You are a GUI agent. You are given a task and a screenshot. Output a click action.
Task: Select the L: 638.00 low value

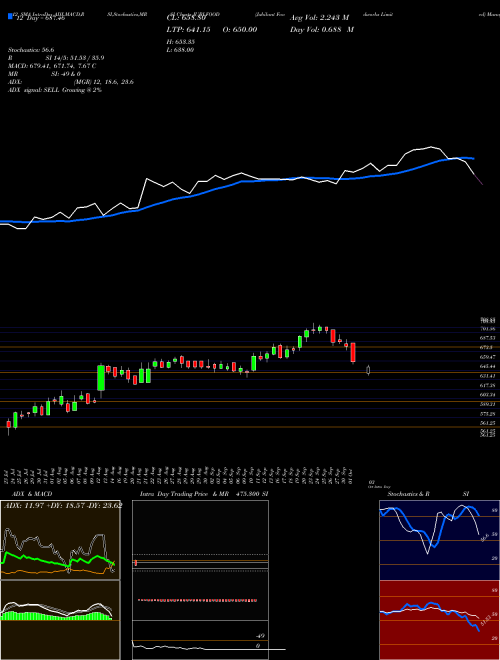click(180, 50)
